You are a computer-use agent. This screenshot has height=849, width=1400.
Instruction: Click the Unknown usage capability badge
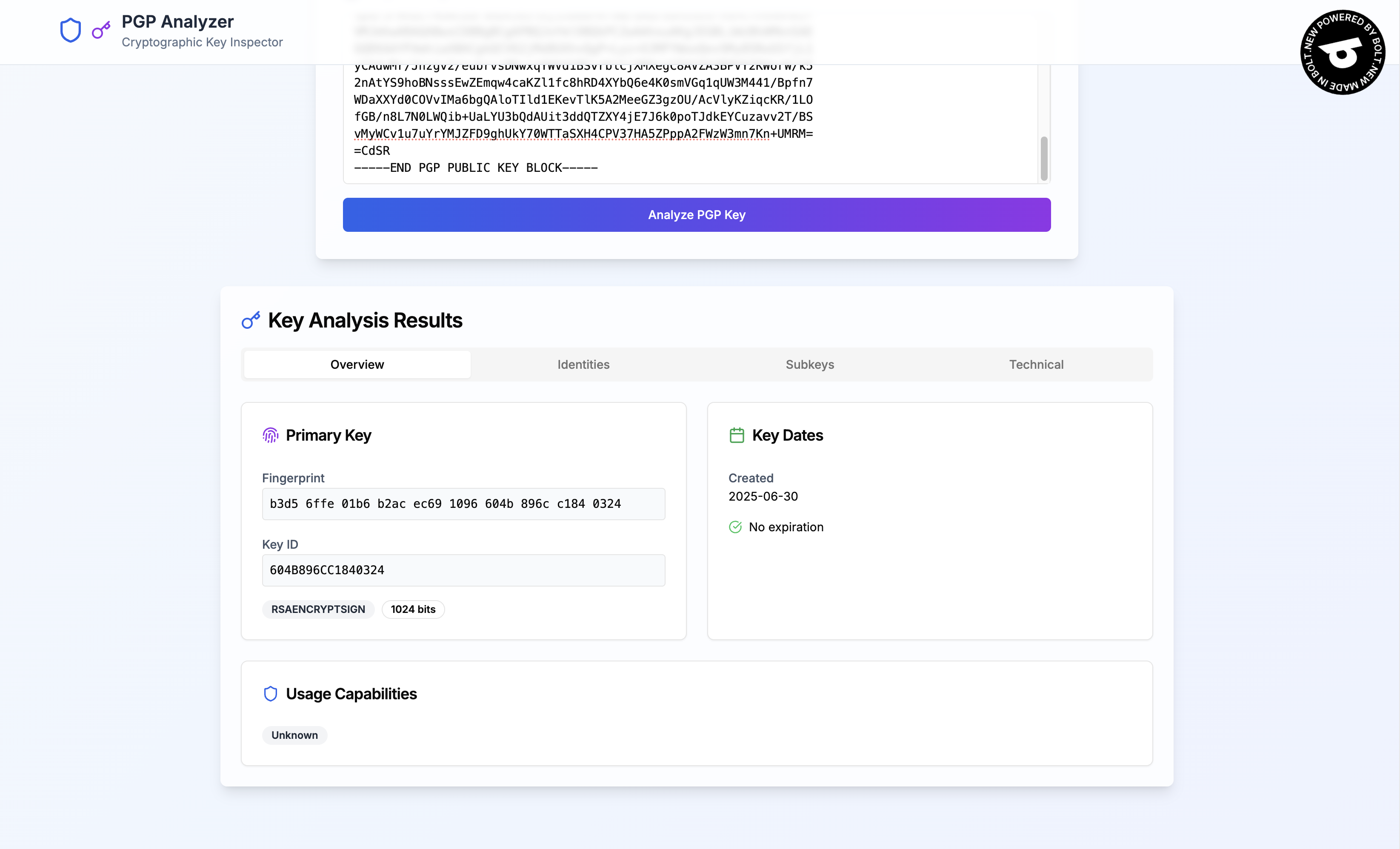[x=294, y=735]
